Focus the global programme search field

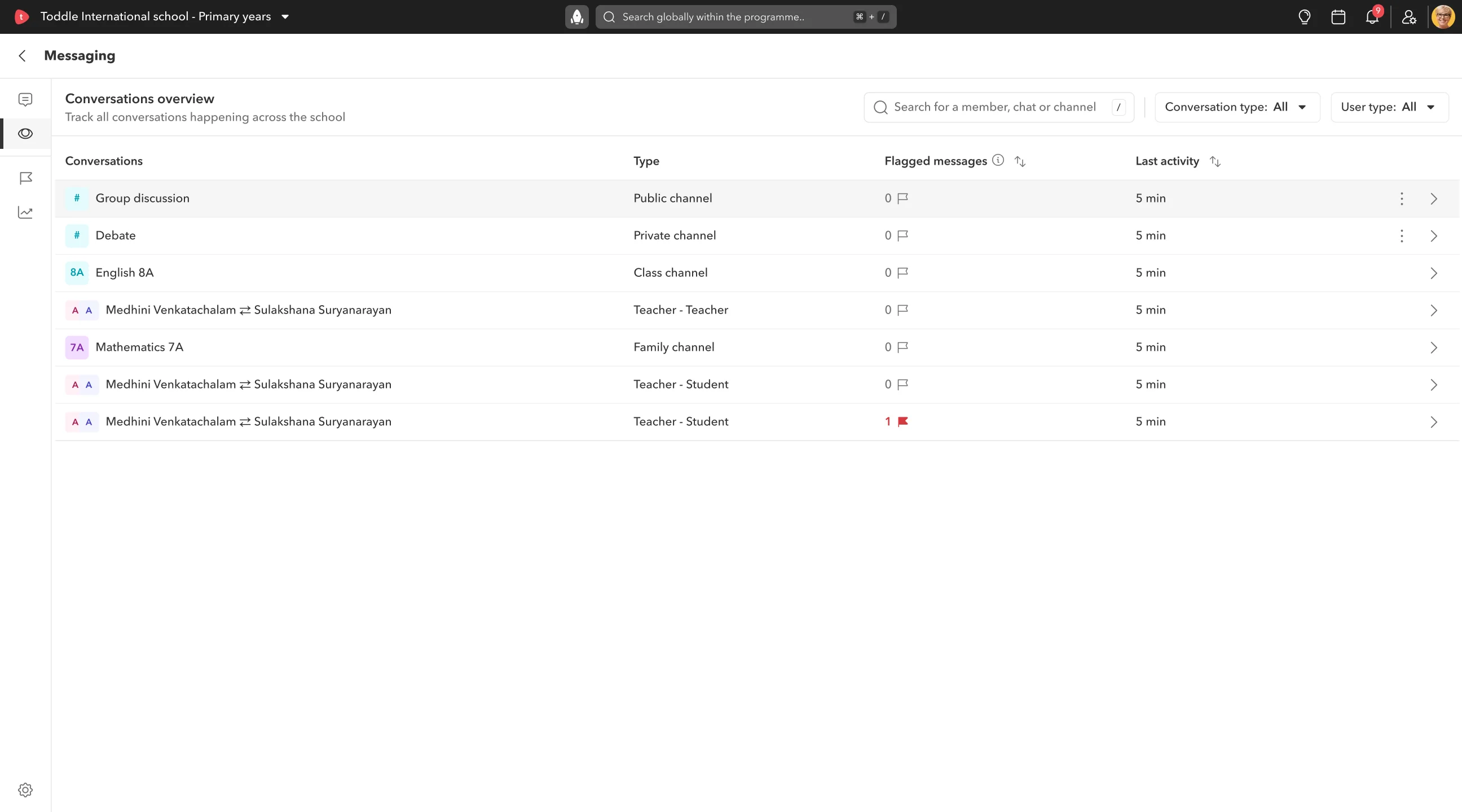click(746, 17)
